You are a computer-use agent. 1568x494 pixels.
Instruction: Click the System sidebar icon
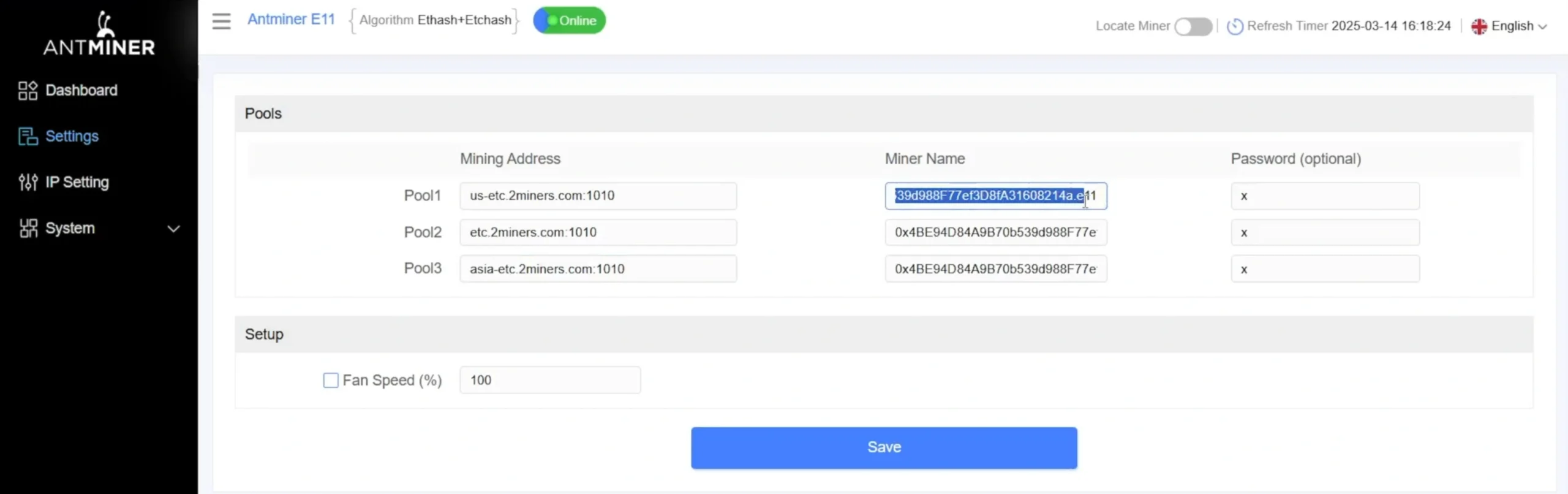click(28, 228)
